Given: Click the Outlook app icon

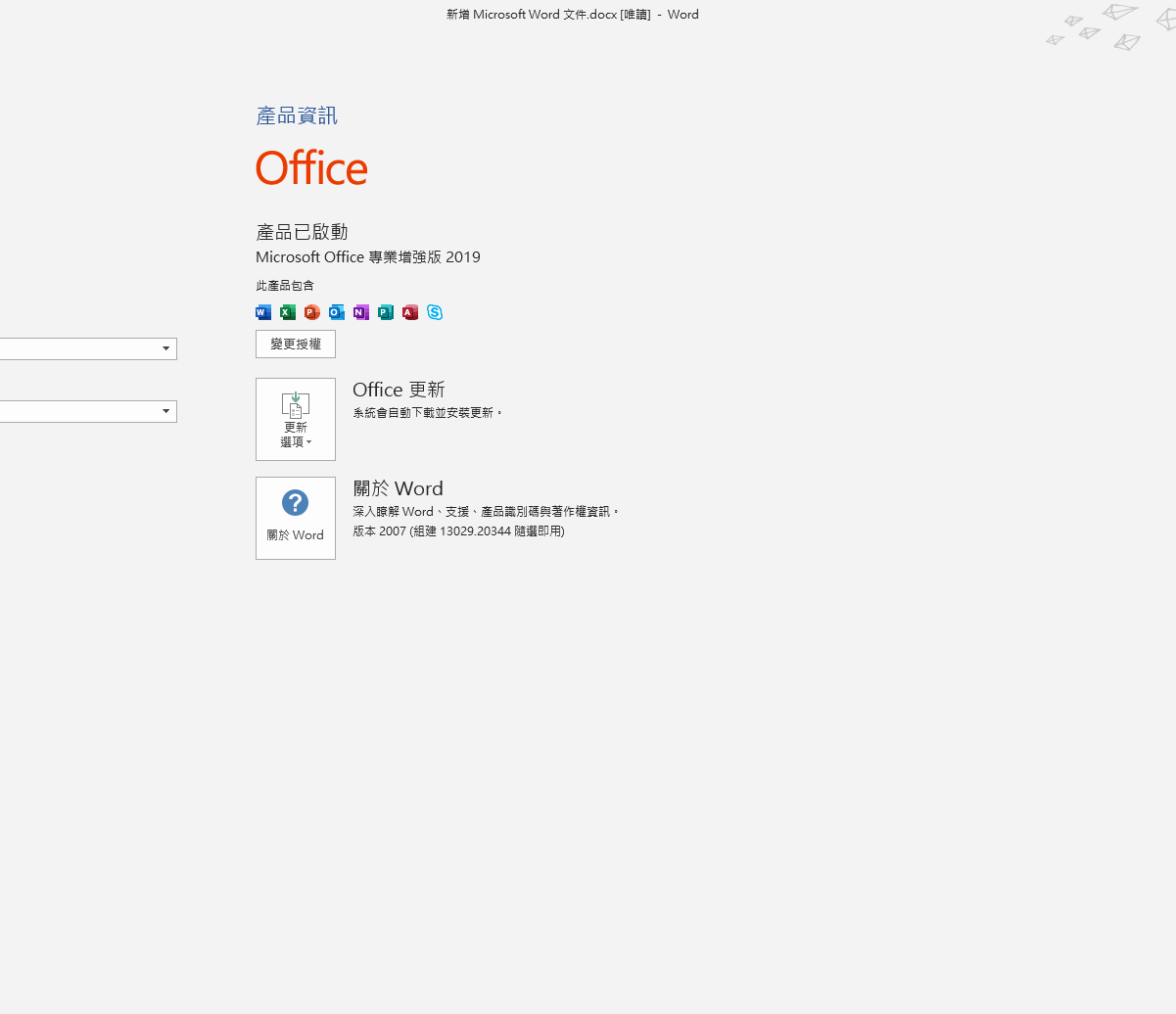Looking at the screenshot, I should (x=337, y=312).
